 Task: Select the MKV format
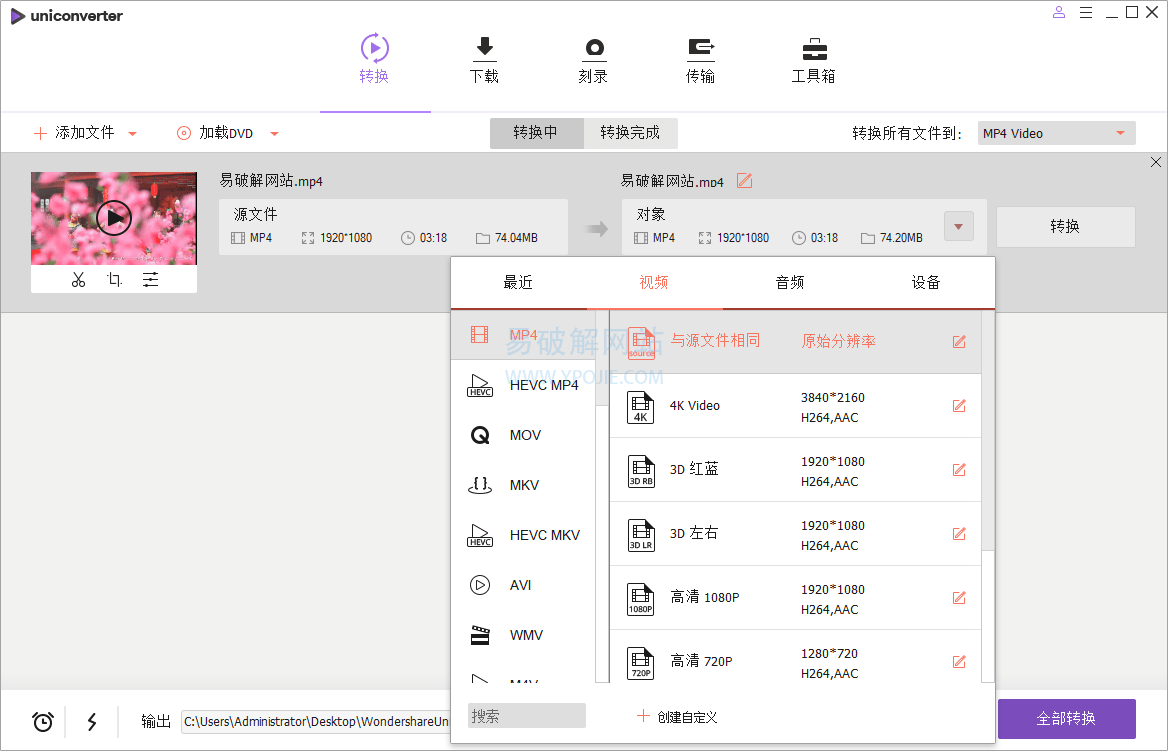pos(523,485)
